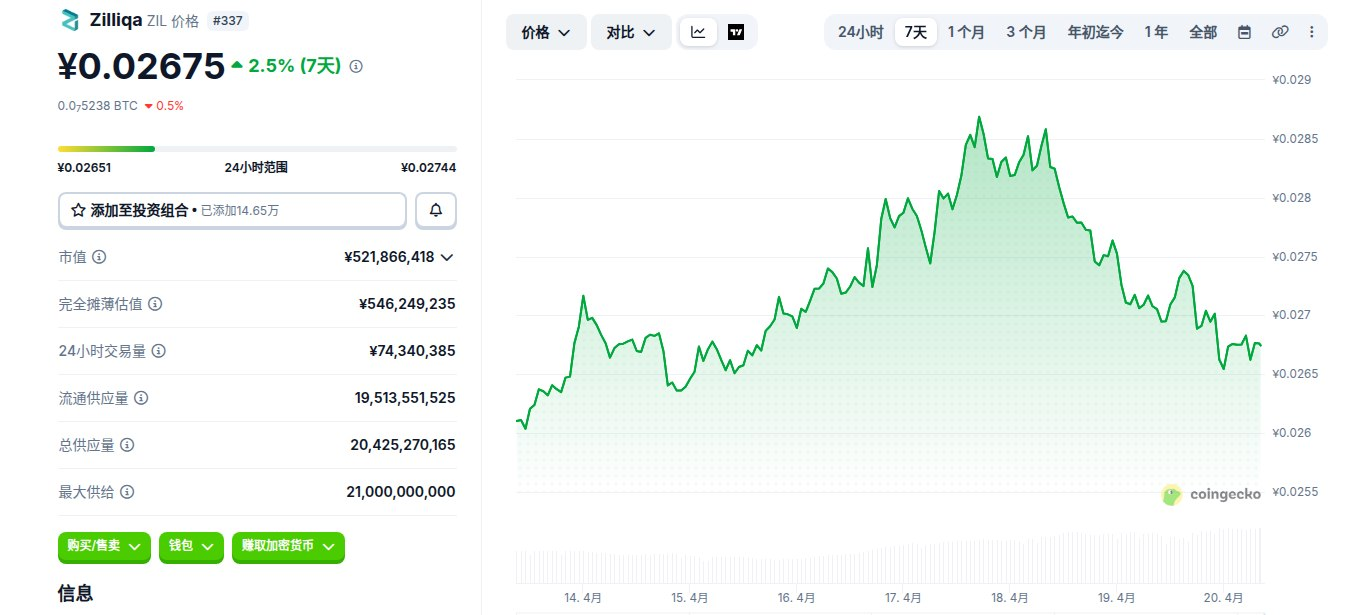The height and width of the screenshot is (615, 1360).
Task: Click max supply 21,000,000,000
Action: coord(401,492)
